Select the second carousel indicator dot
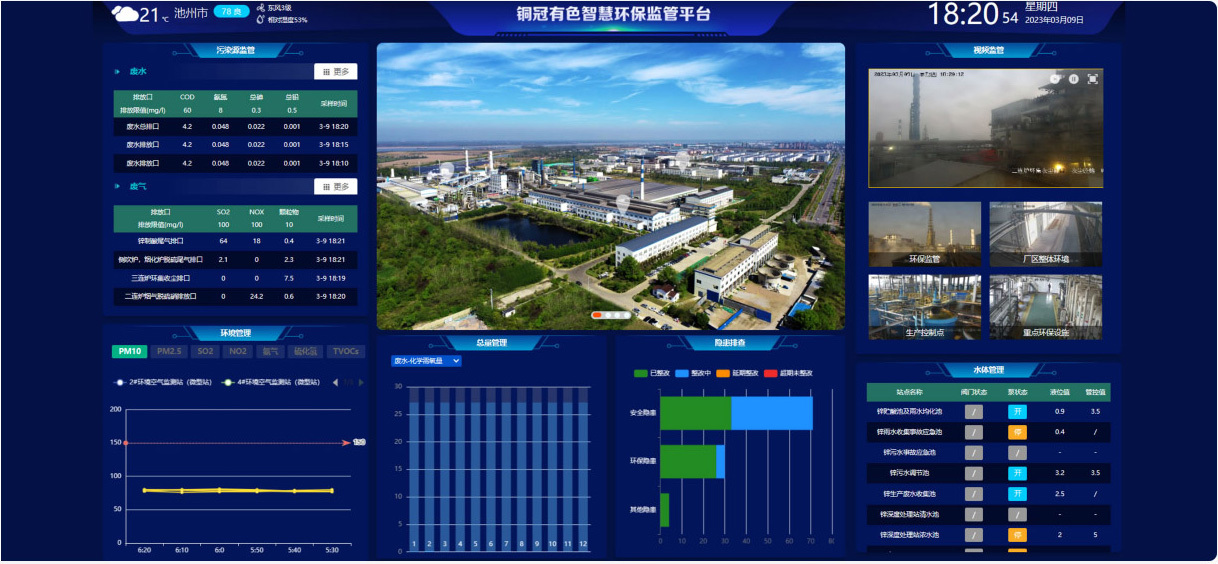 click(608, 315)
